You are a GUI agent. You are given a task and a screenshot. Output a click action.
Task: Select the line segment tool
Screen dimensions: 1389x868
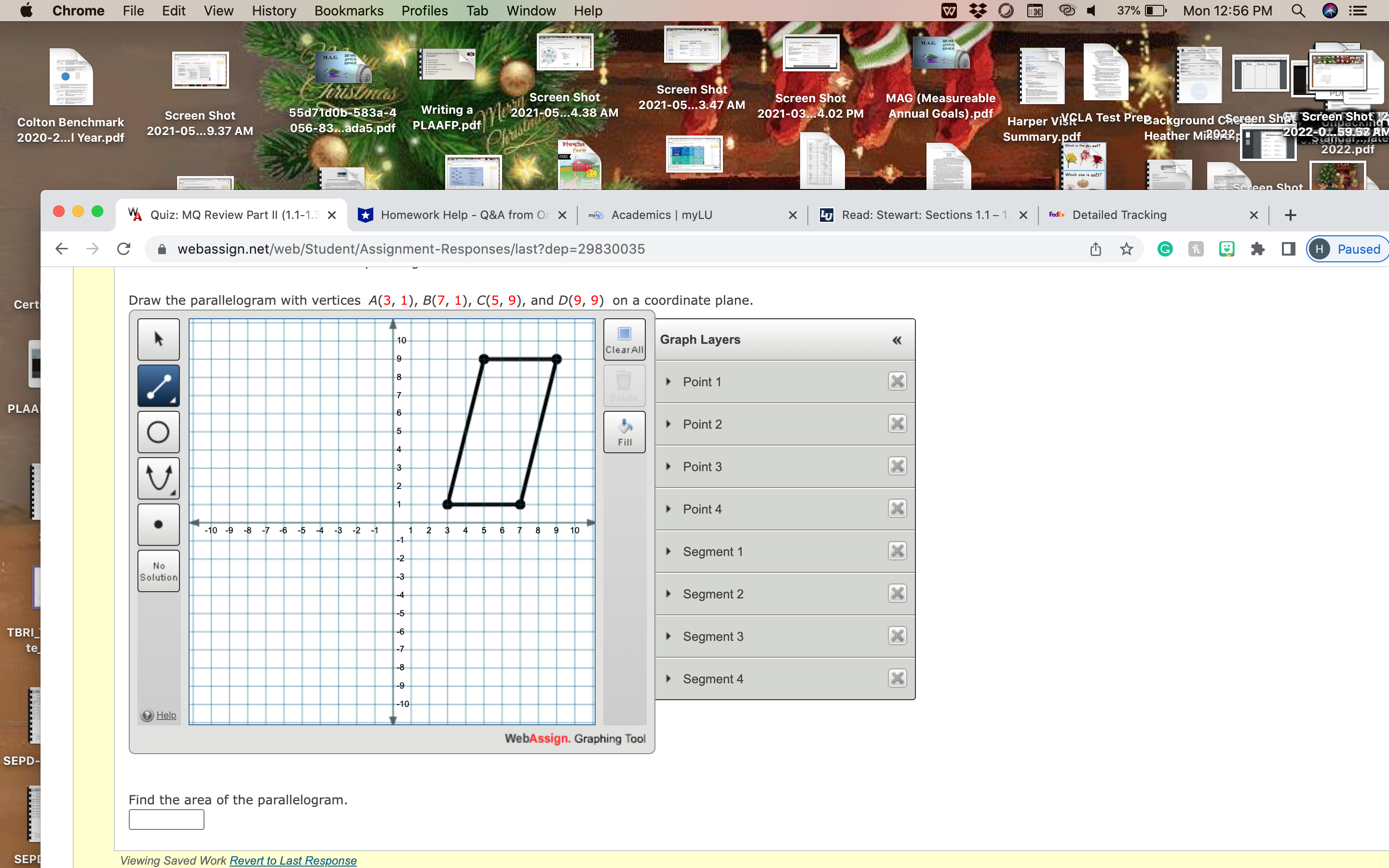pos(158,386)
